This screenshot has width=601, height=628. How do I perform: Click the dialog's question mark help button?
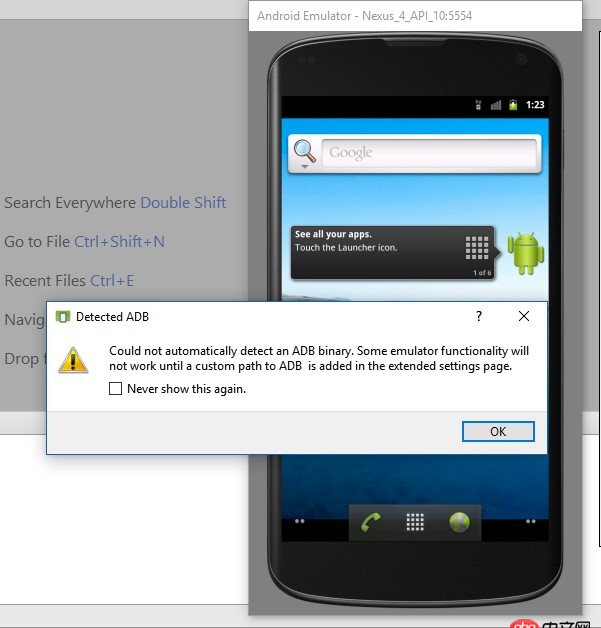click(x=478, y=317)
